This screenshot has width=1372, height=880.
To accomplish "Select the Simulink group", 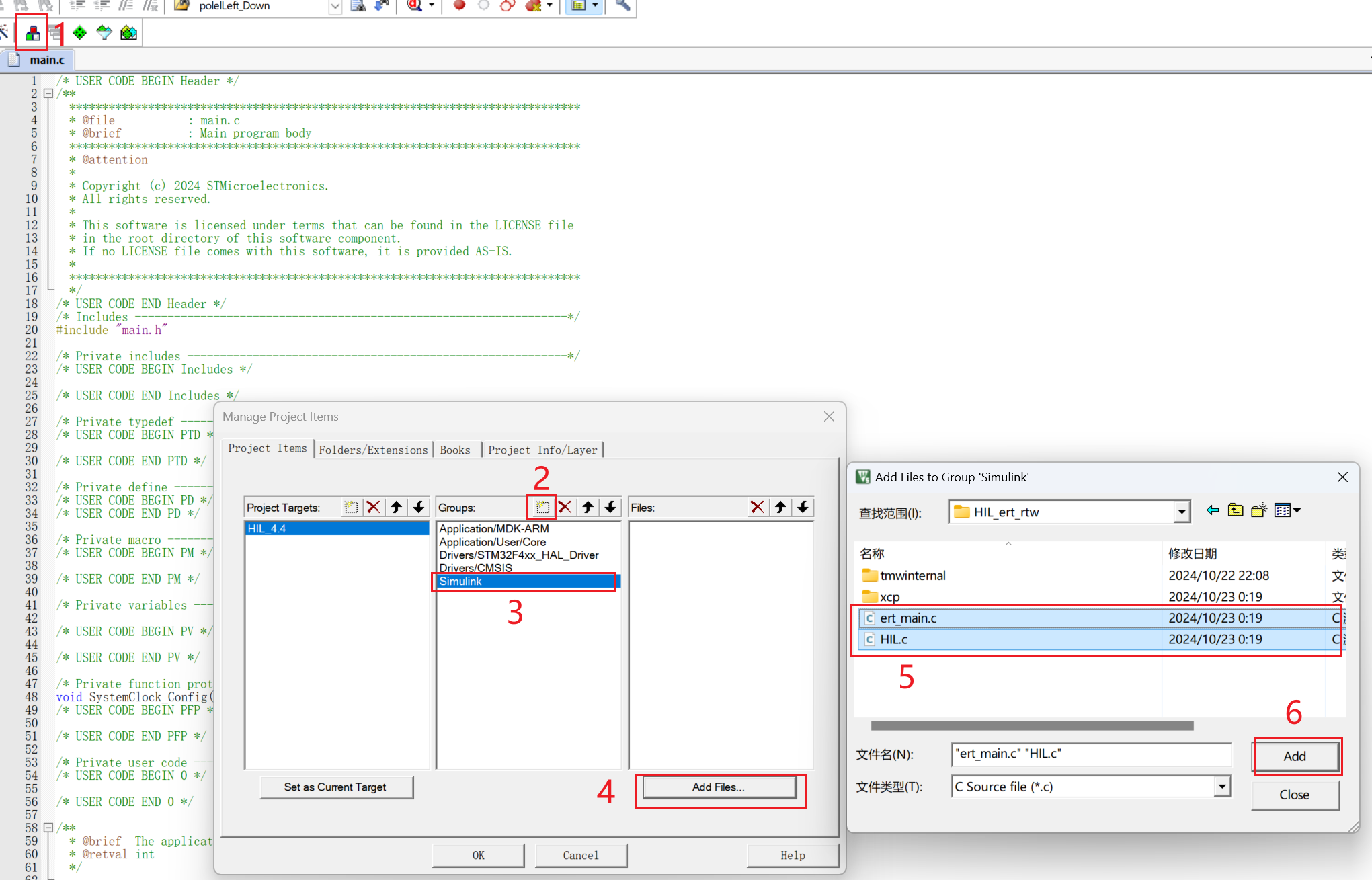I will (x=528, y=581).
